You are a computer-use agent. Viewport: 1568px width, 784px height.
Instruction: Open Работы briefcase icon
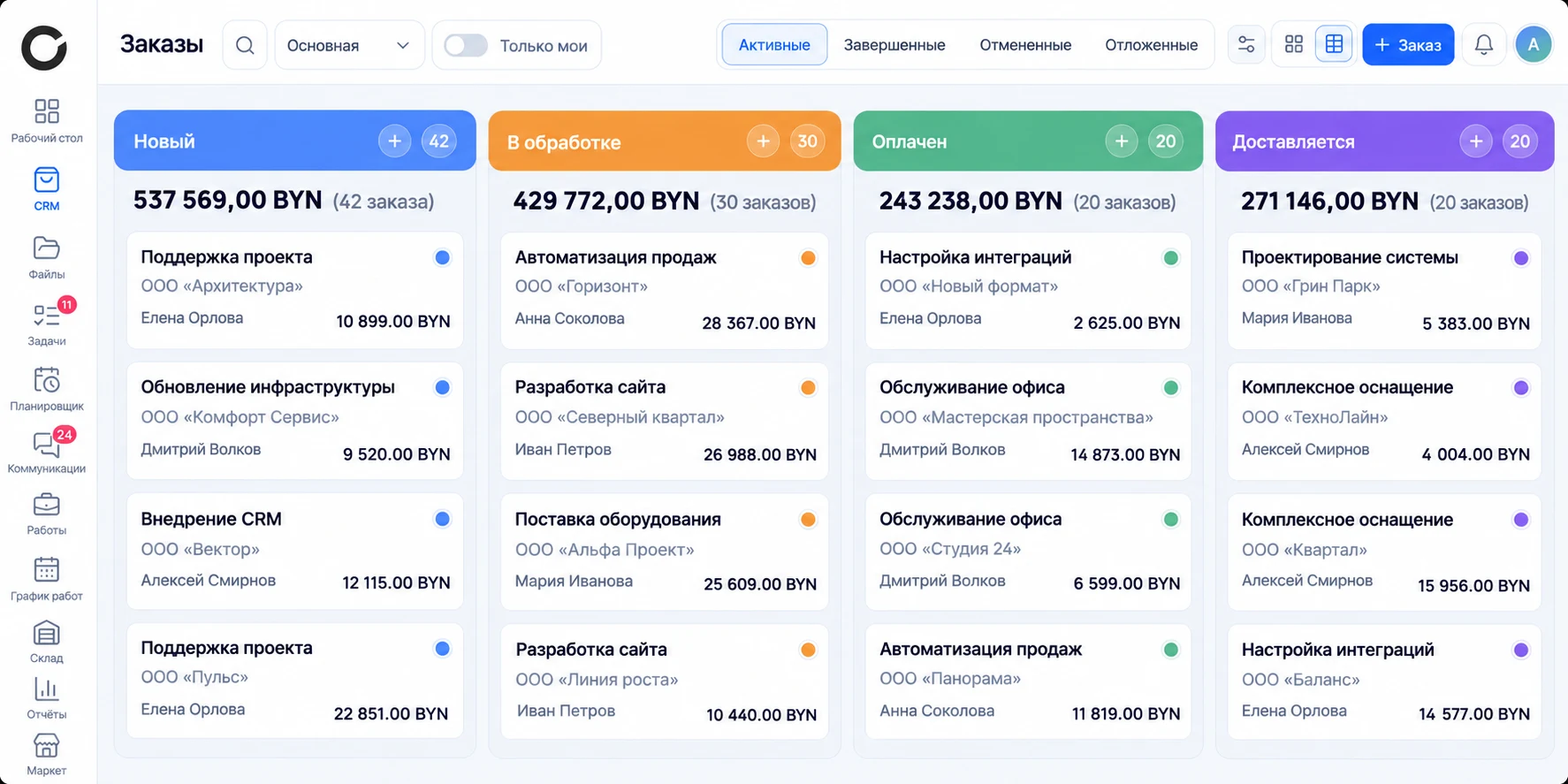click(46, 505)
